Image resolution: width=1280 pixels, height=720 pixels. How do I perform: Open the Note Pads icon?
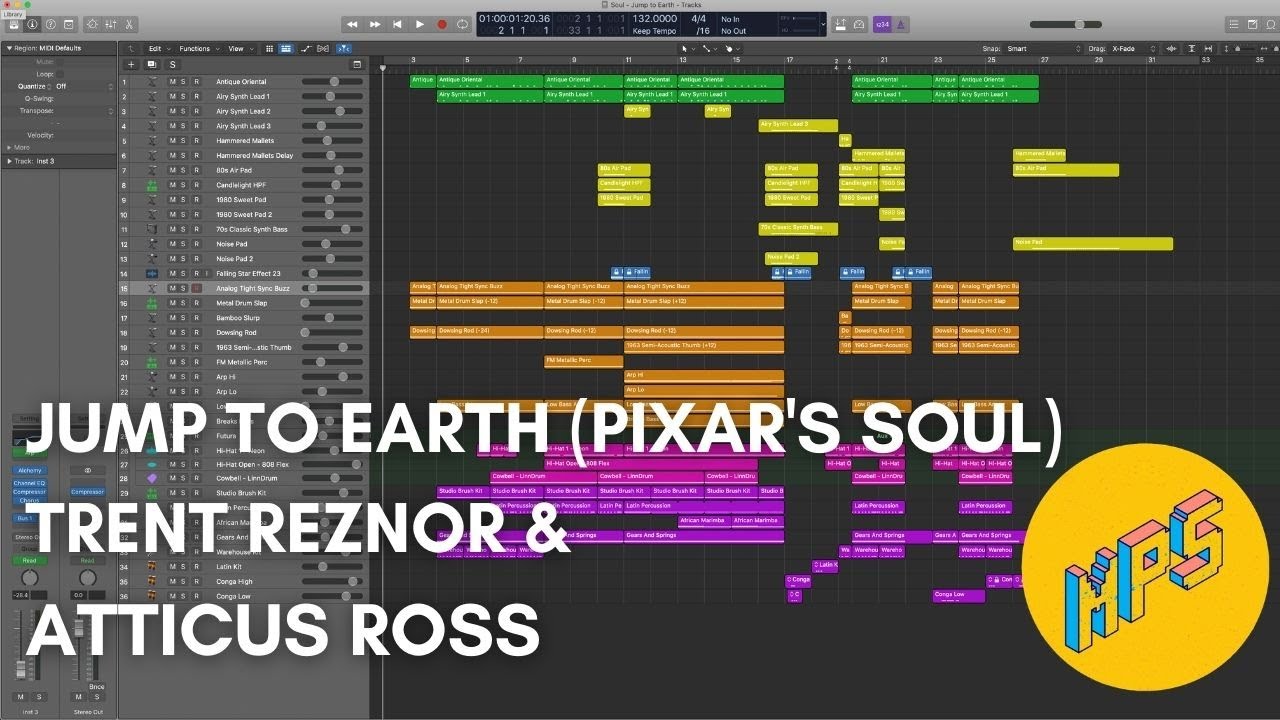(1253, 23)
